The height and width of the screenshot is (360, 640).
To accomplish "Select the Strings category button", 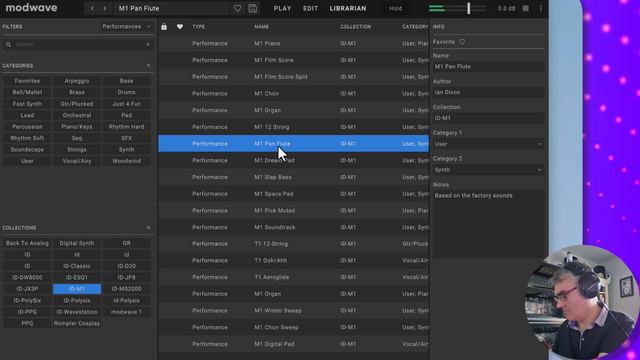I will pos(77,149).
